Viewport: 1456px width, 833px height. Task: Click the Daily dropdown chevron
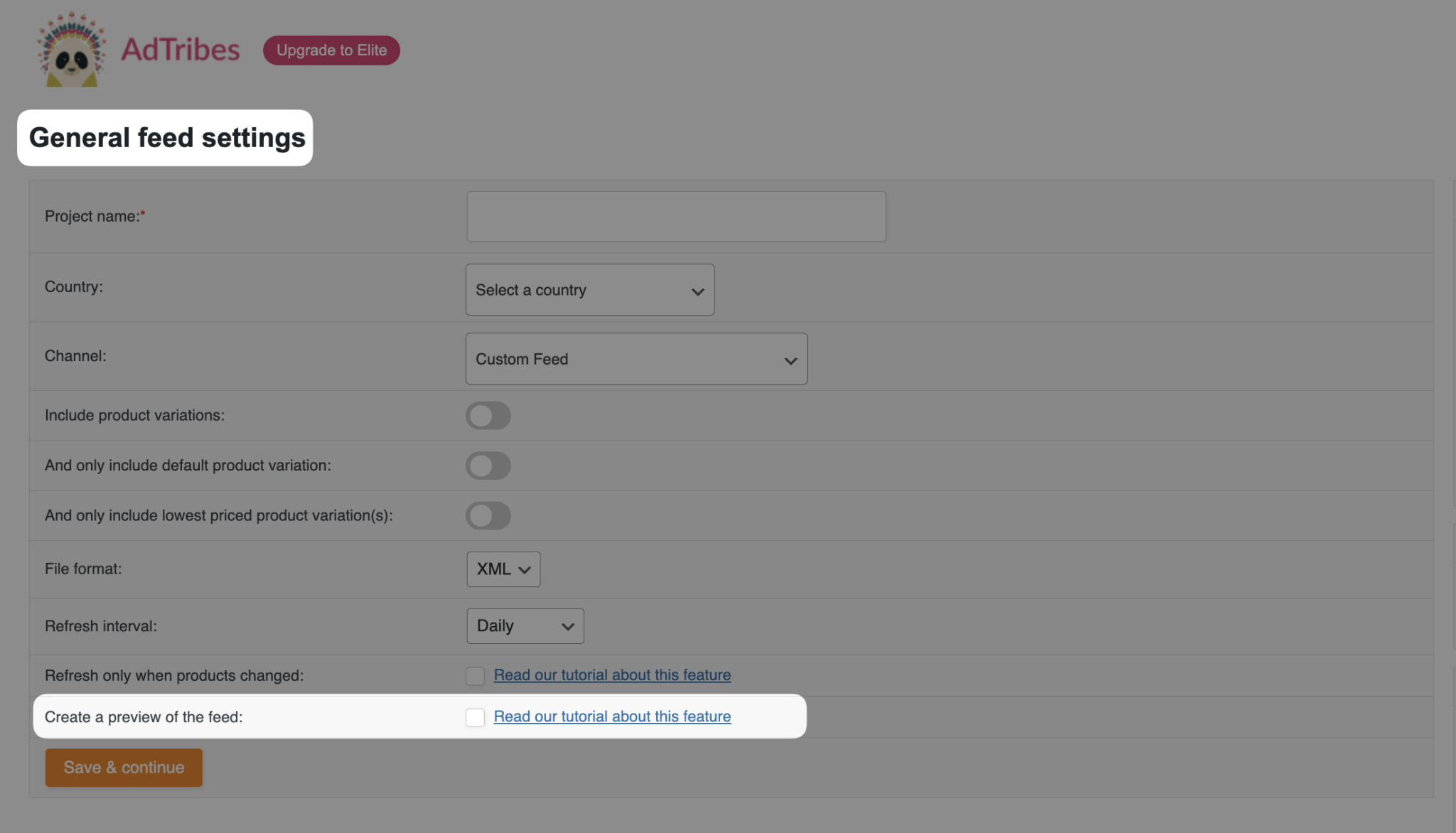(567, 626)
